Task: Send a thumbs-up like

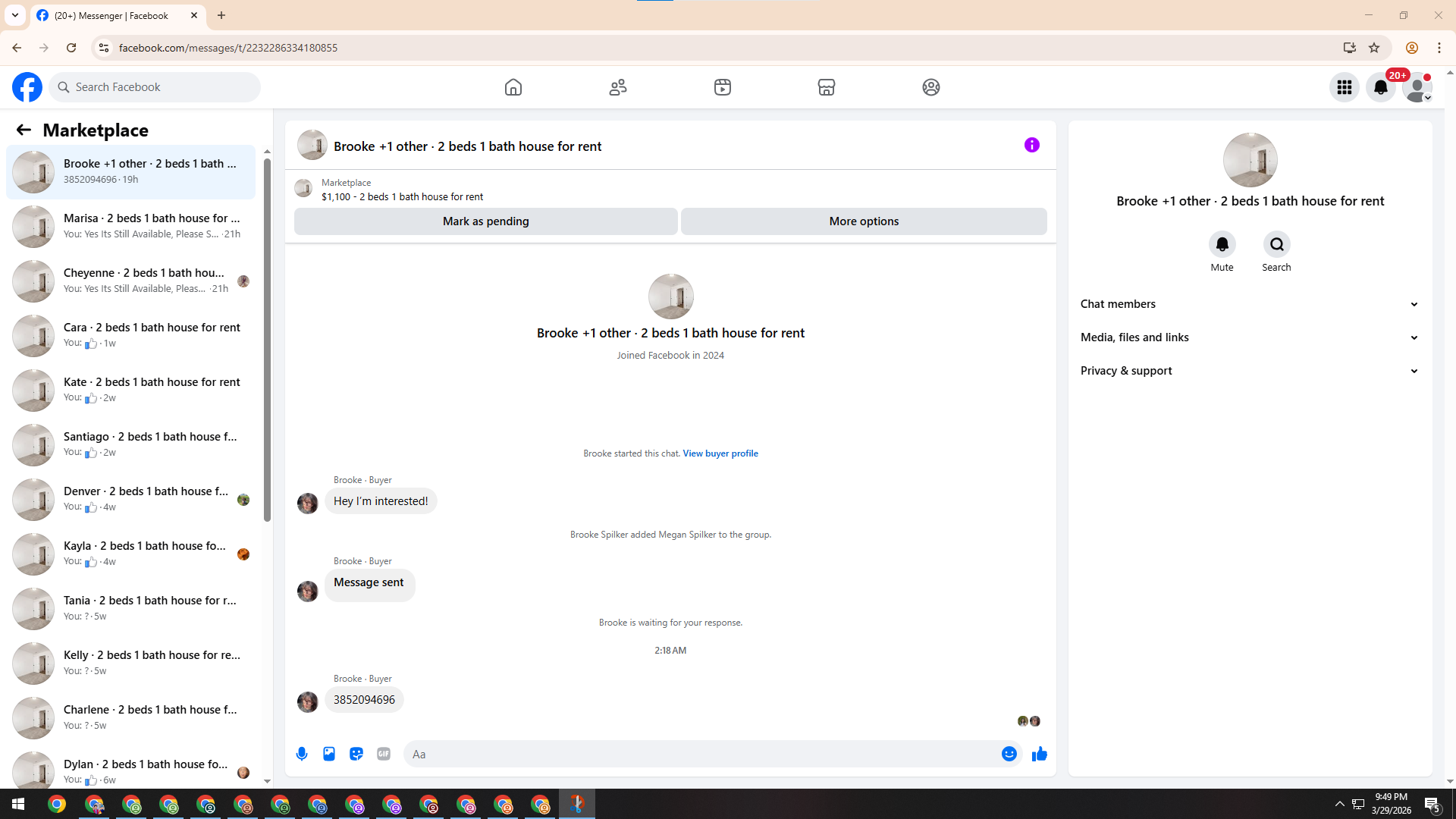Action: [x=1040, y=754]
